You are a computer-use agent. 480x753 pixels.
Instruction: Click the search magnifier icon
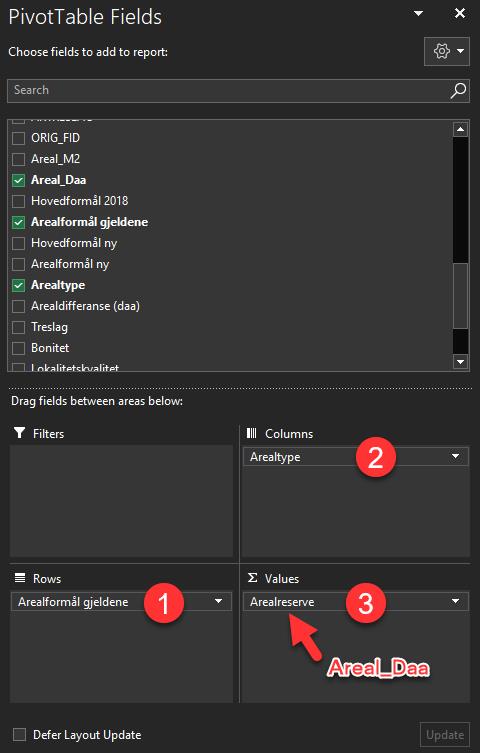coord(458,90)
